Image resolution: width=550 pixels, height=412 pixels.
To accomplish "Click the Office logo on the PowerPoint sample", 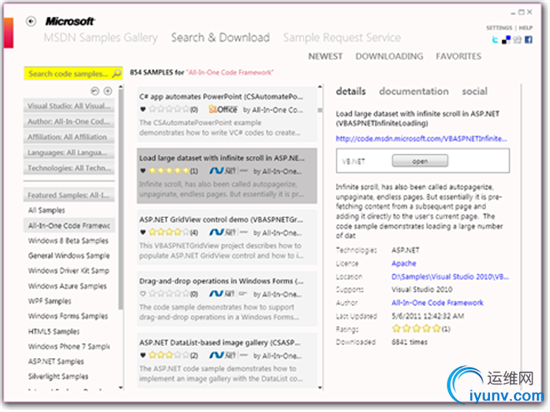I will tap(223, 109).
